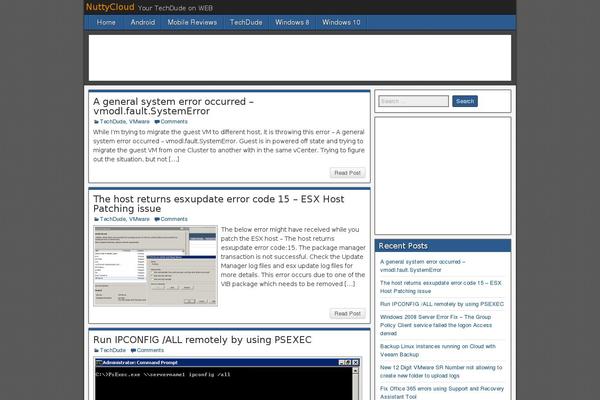This screenshot has width=600, height=400.
Task: Open the Android menu item
Action: [143, 22]
